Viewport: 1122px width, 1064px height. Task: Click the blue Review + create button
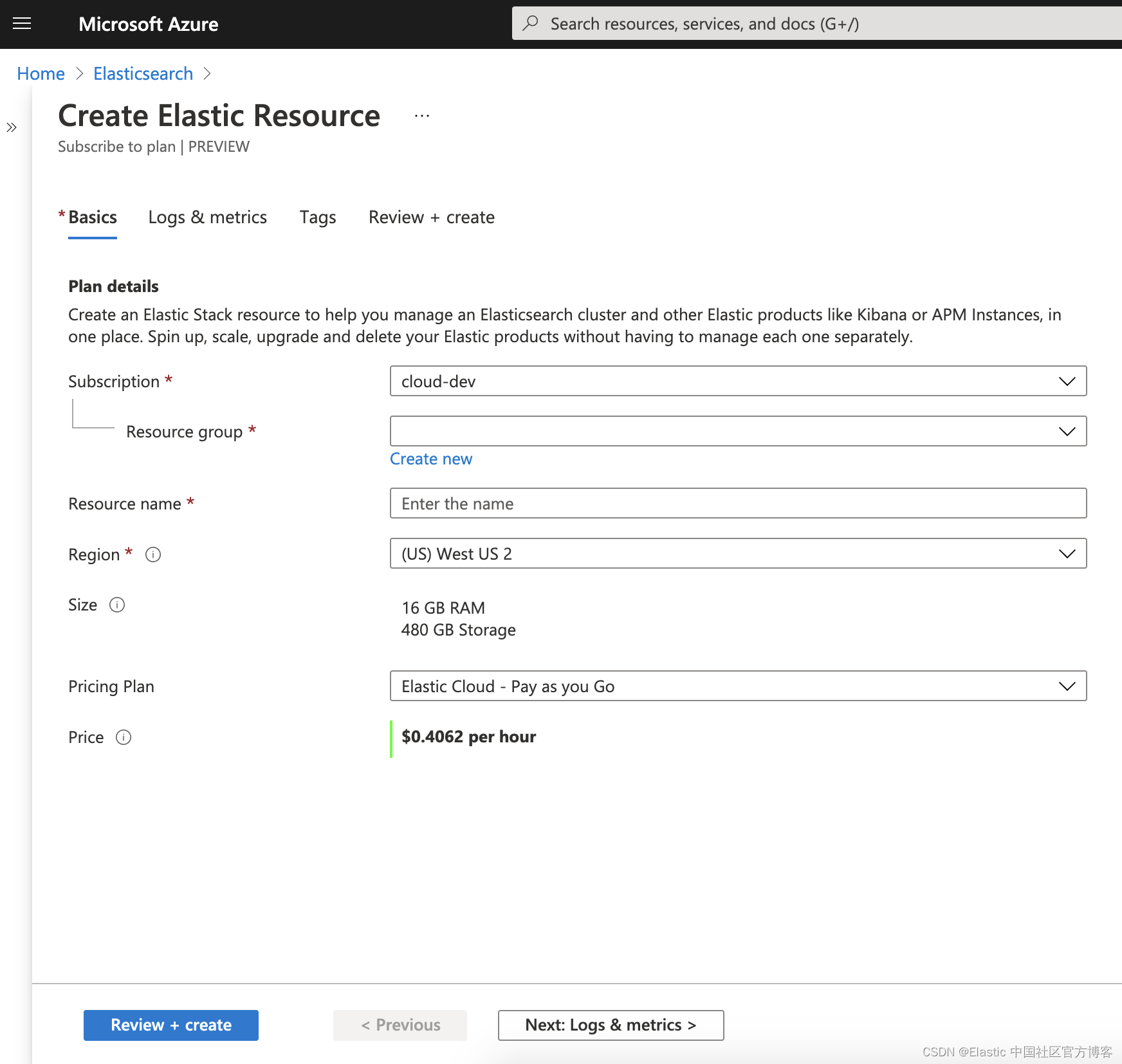(x=170, y=1025)
